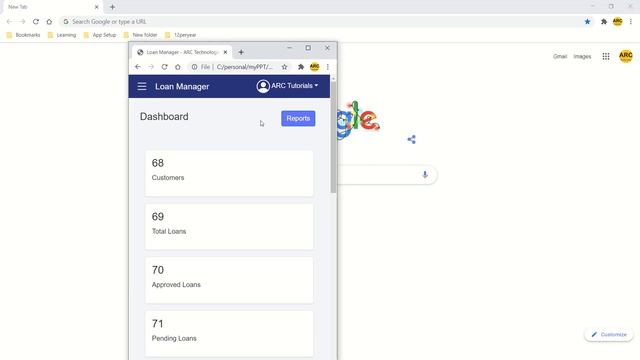Click the ARC Tutorials user avatar icon
The height and width of the screenshot is (360, 640).
coord(263,86)
